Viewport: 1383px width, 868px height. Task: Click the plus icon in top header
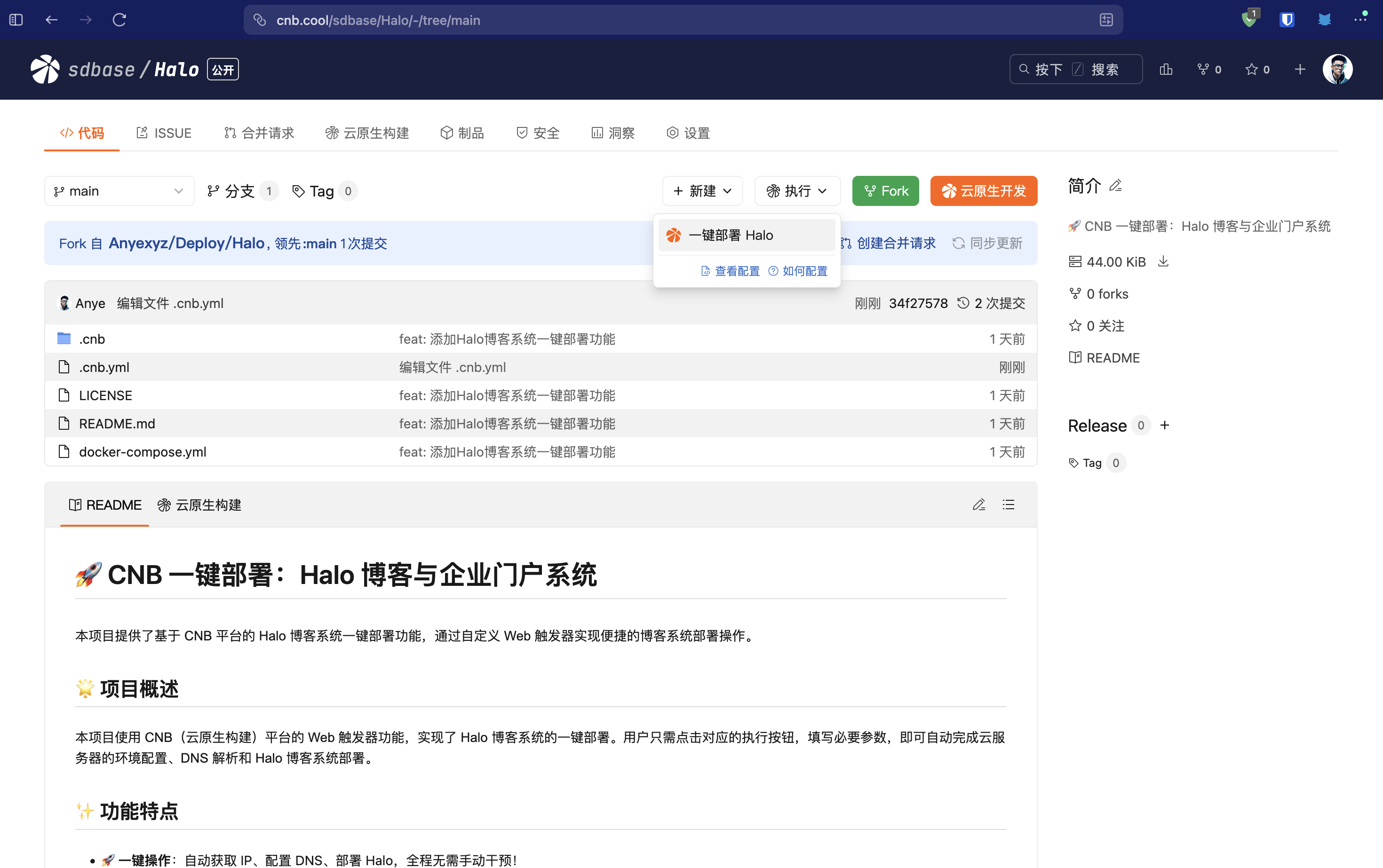click(1300, 70)
